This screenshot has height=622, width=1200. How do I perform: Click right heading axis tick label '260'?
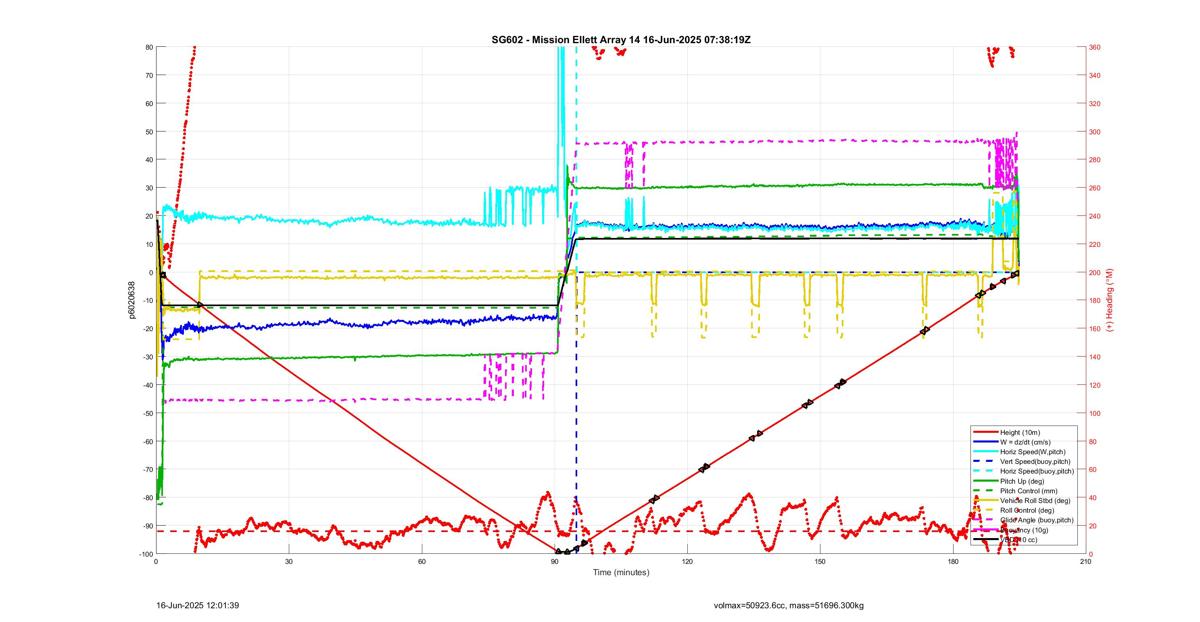click(1096, 188)
